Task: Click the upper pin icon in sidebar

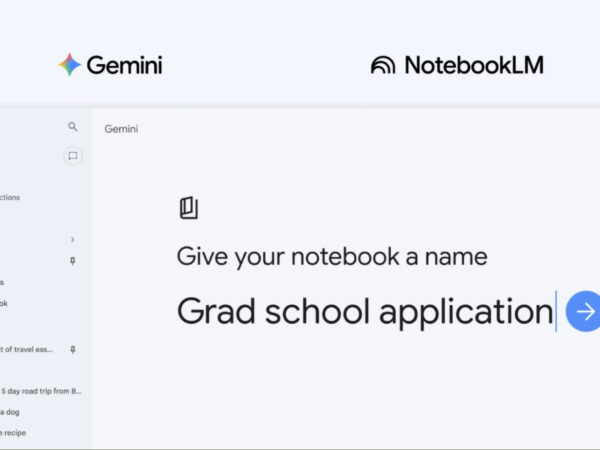Action: coord(73,261)
